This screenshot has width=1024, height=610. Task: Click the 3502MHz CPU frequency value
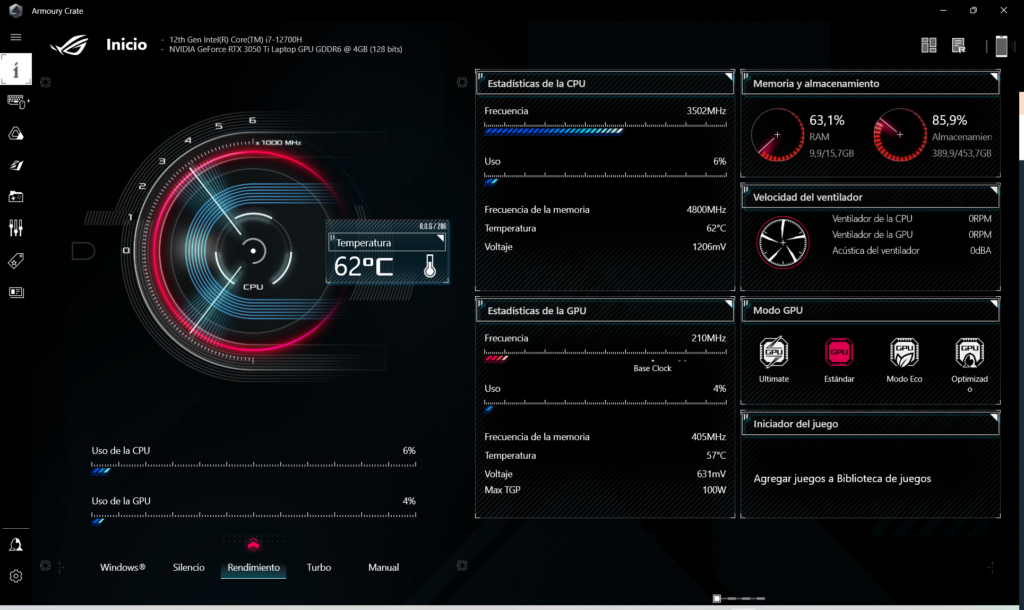pyautogui.click(x=706, y=111)
